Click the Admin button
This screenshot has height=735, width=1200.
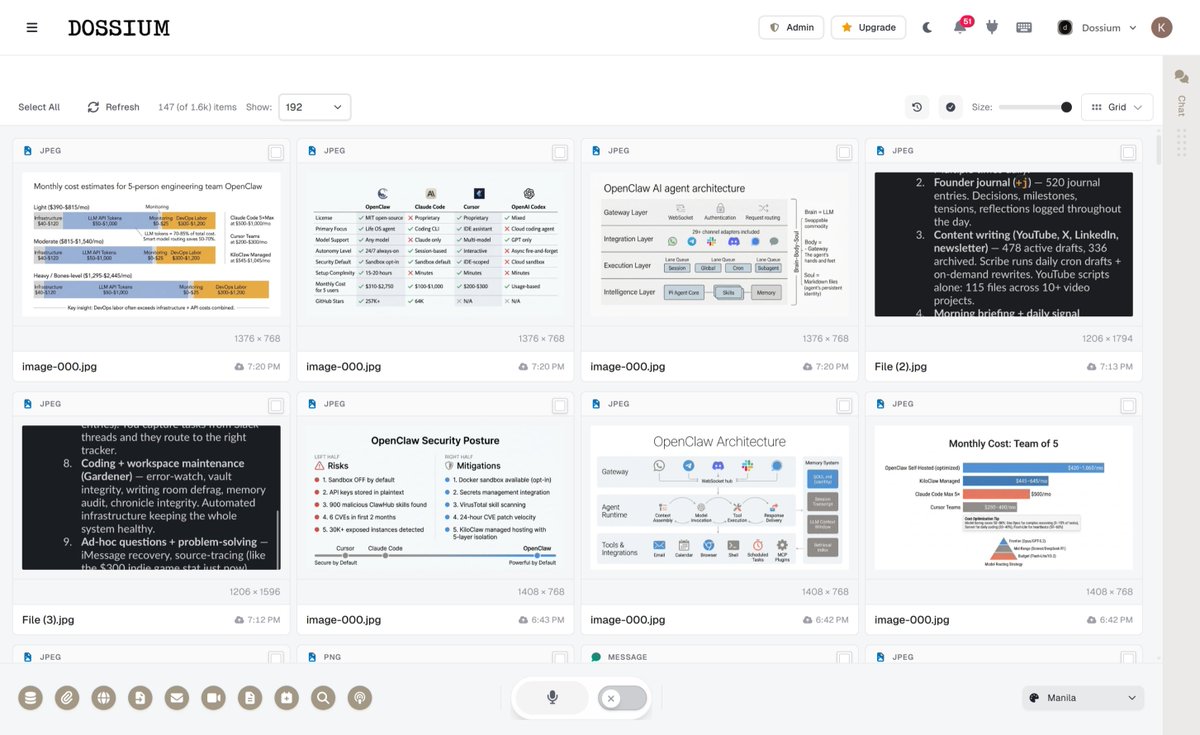(791, 28)
